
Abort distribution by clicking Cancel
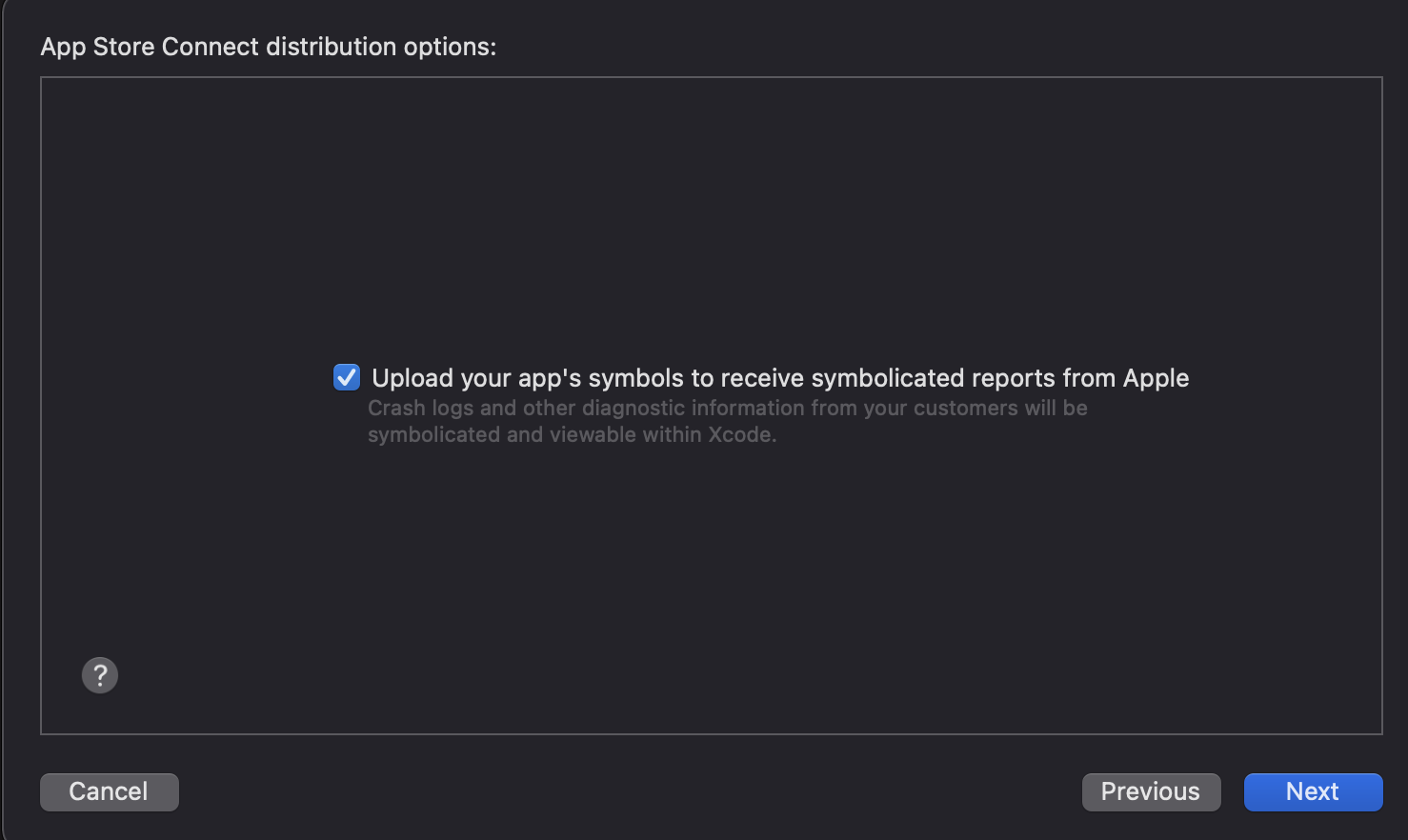[x=109, y=791]
